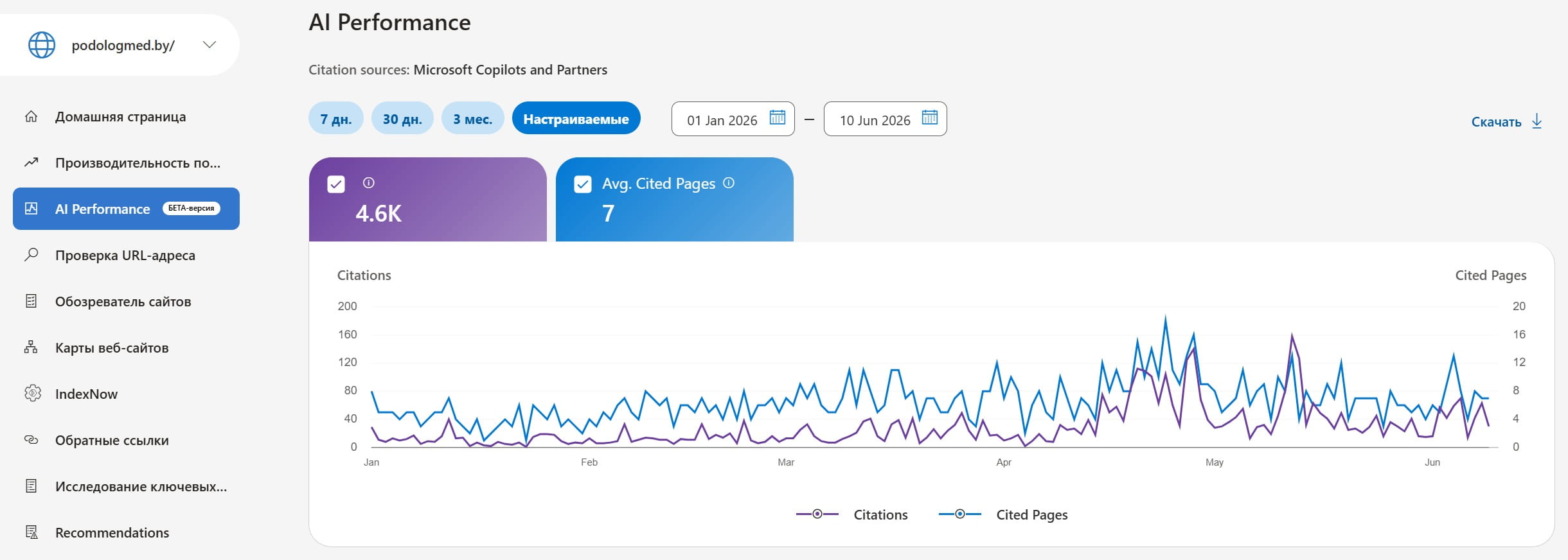The height and width of the screenshot is (560, 1568).
Task: Click the БЕТА-версия badge
Action: coord(191,208)
